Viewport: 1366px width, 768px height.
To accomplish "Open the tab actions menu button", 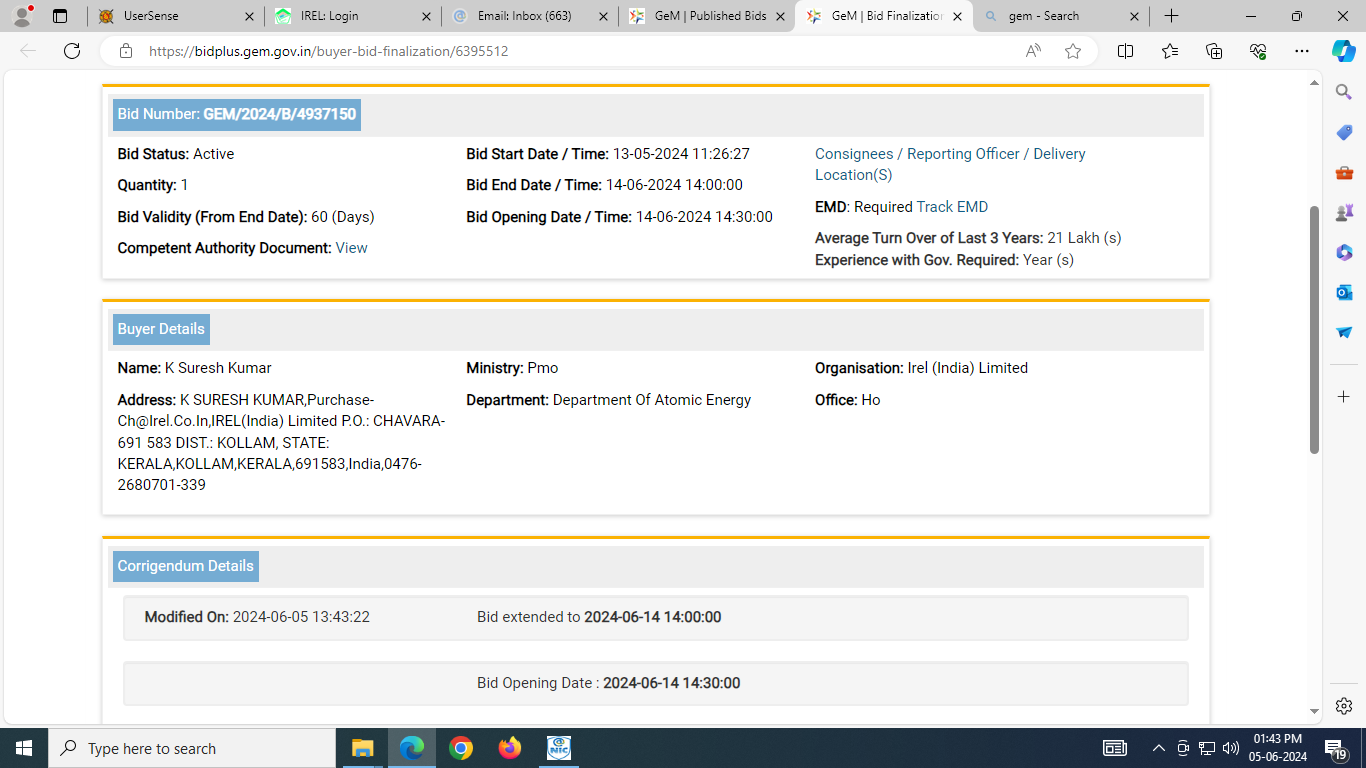I will [x=60, y=16].
